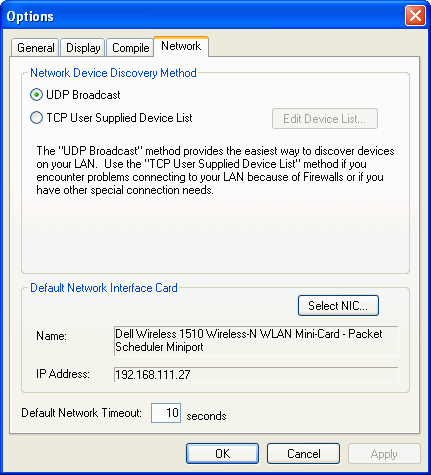
Task: Click the UDP Broadcast label text
Action: 83,95
